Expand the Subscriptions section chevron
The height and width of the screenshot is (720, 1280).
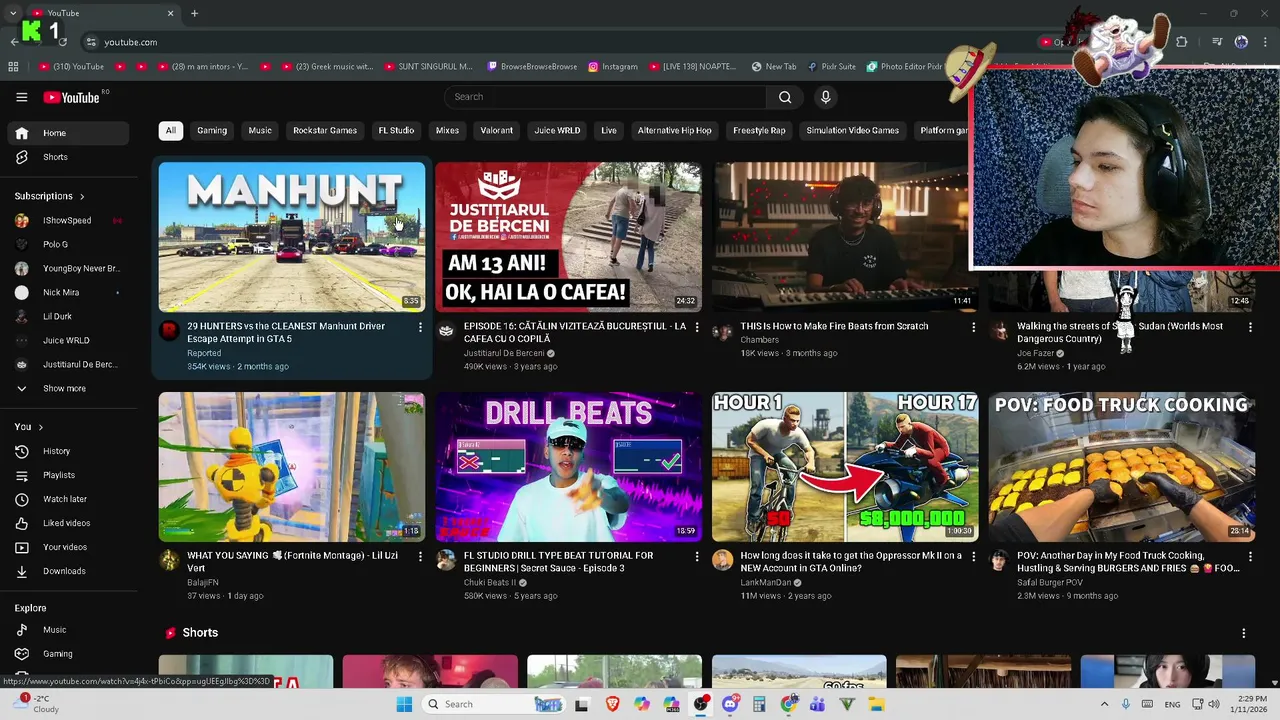click(82, 196)
